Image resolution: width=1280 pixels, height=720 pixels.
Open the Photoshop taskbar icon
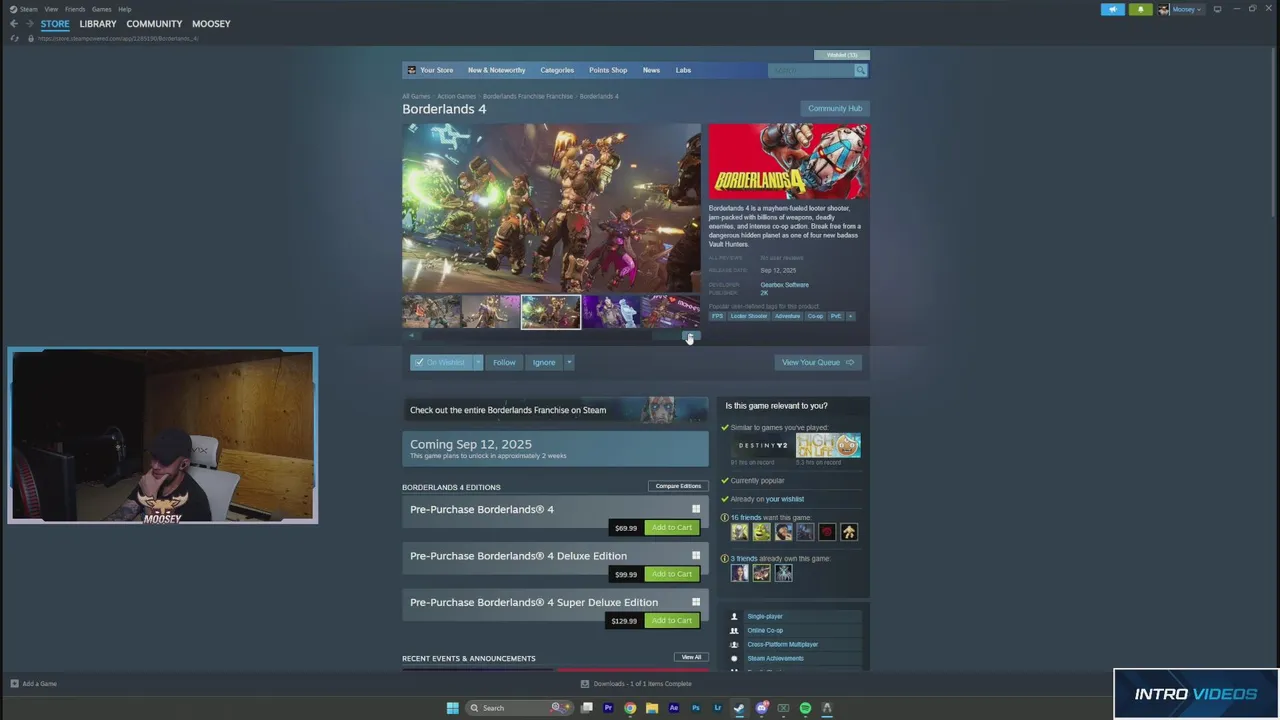tap(696, 708)
